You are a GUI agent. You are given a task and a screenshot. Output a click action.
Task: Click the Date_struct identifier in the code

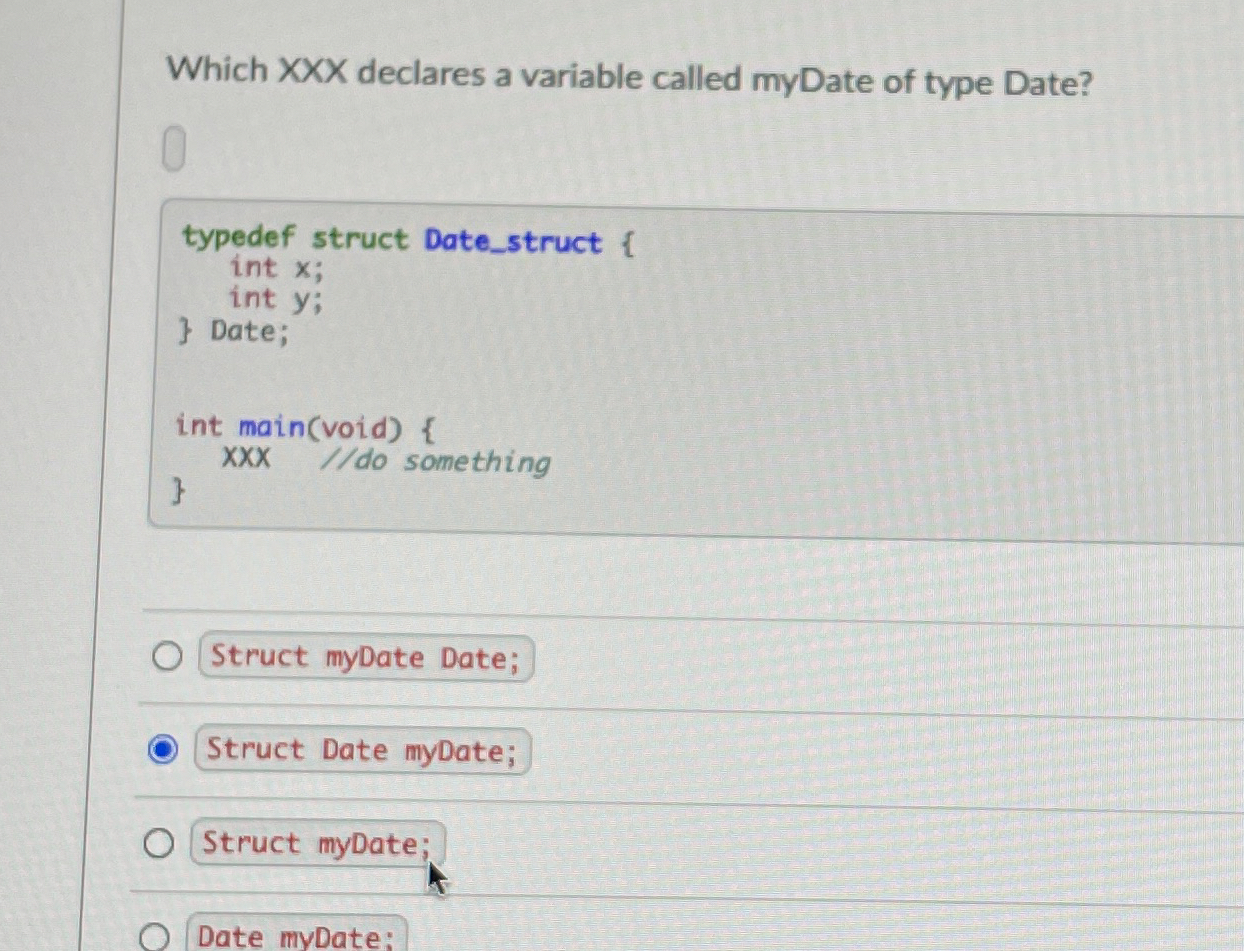point(513,242)
